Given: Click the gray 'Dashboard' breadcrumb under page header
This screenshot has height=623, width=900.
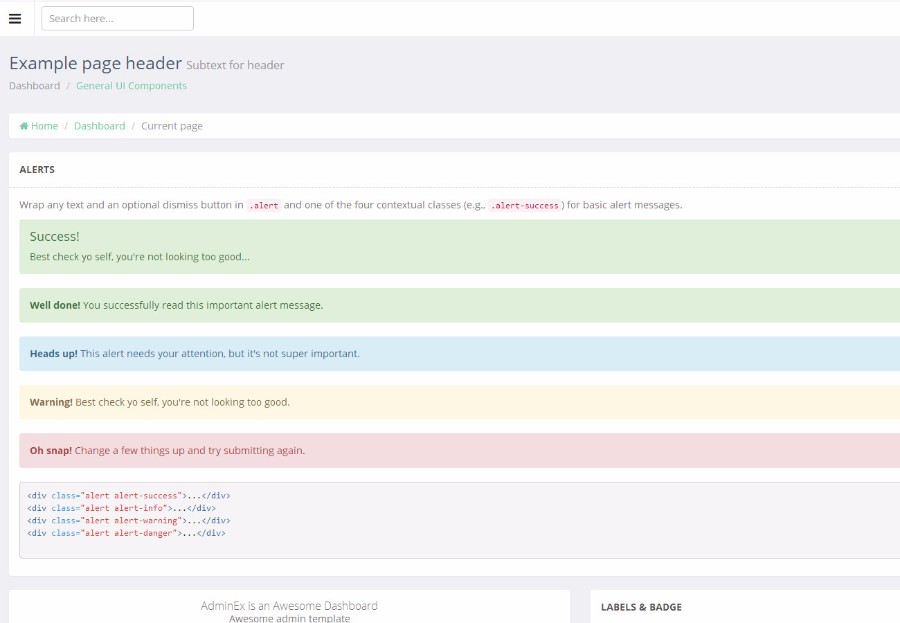Looking at the screenshot, I should 34,86.
